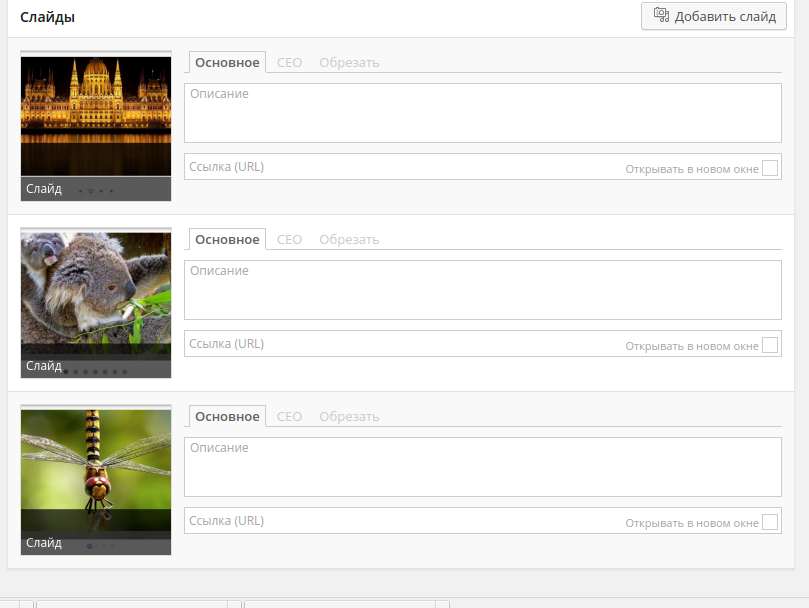Focus the Описание field of koala slide
This screenshot has height=608, width=809.
(x=482, y=290)
